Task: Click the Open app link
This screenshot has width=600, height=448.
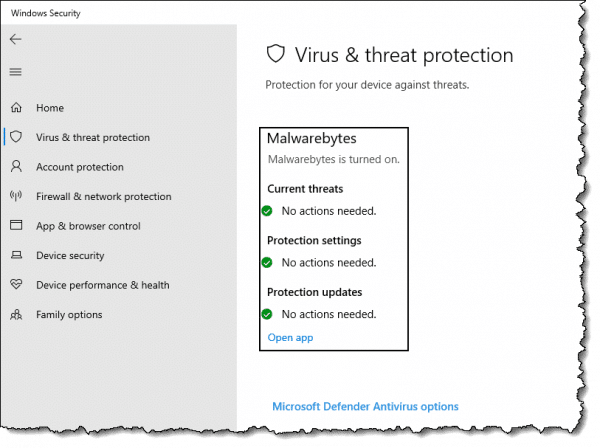Action: click(x=290, y=338)
